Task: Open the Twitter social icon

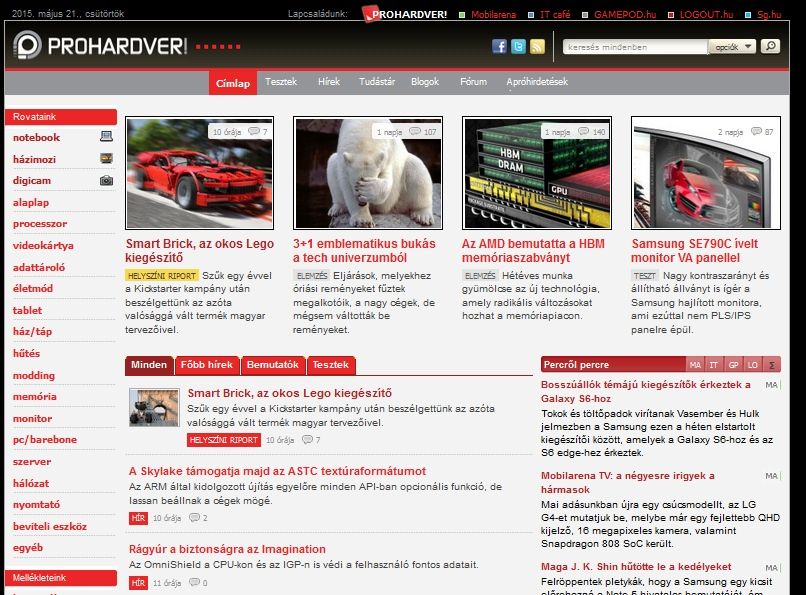Action: tap(518, 46)
